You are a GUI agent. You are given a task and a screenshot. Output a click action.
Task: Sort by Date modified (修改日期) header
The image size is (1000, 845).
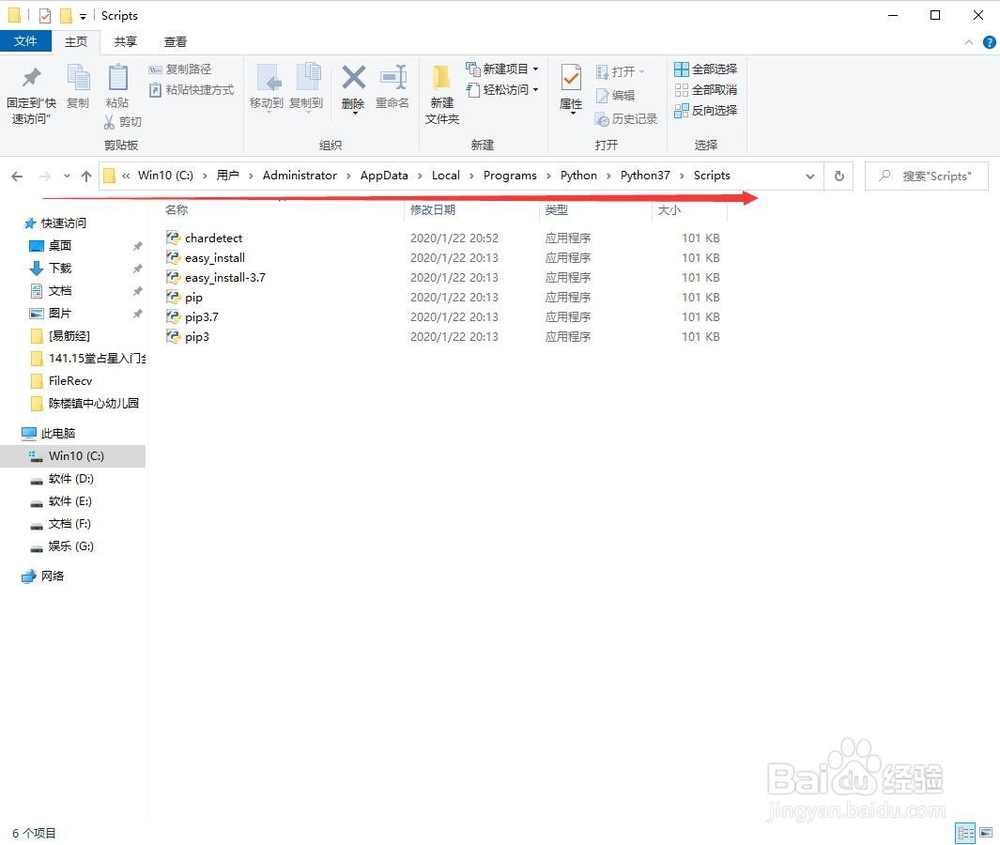pyautogui.click(x=432, y=210)
